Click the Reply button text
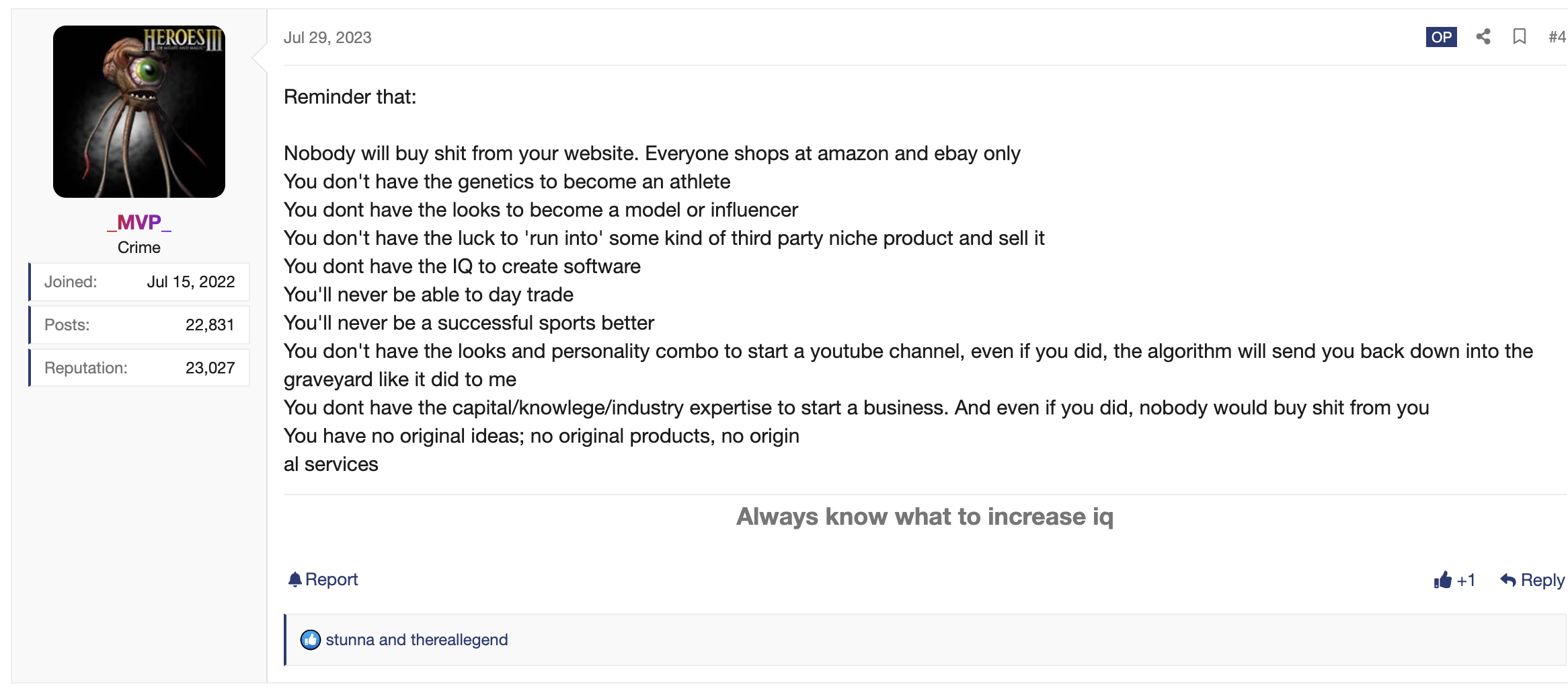The image size is (1568, 697). coord(1542,580)
